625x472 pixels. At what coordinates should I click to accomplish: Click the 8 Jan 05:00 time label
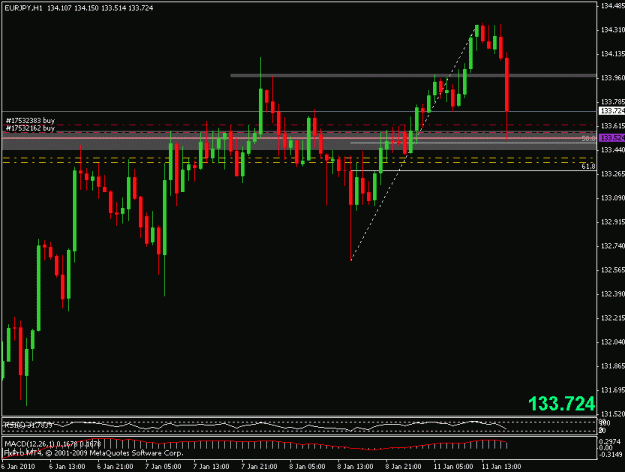(x=307, y=466)
